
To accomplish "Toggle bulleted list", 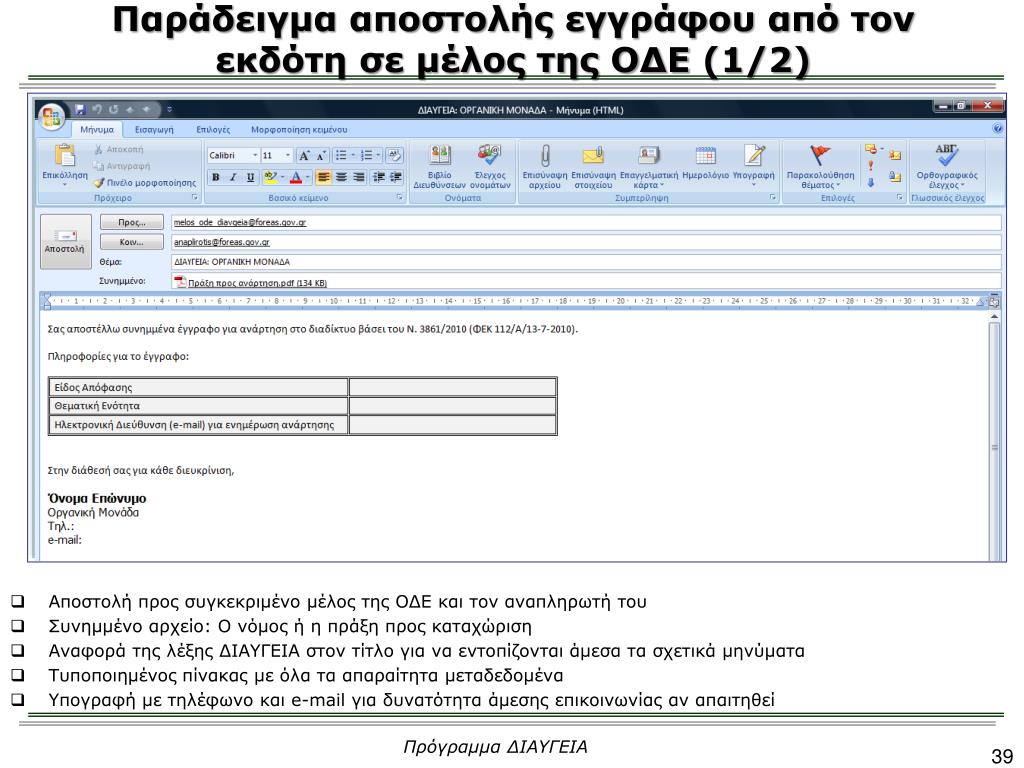I will [x=341, y=155].
